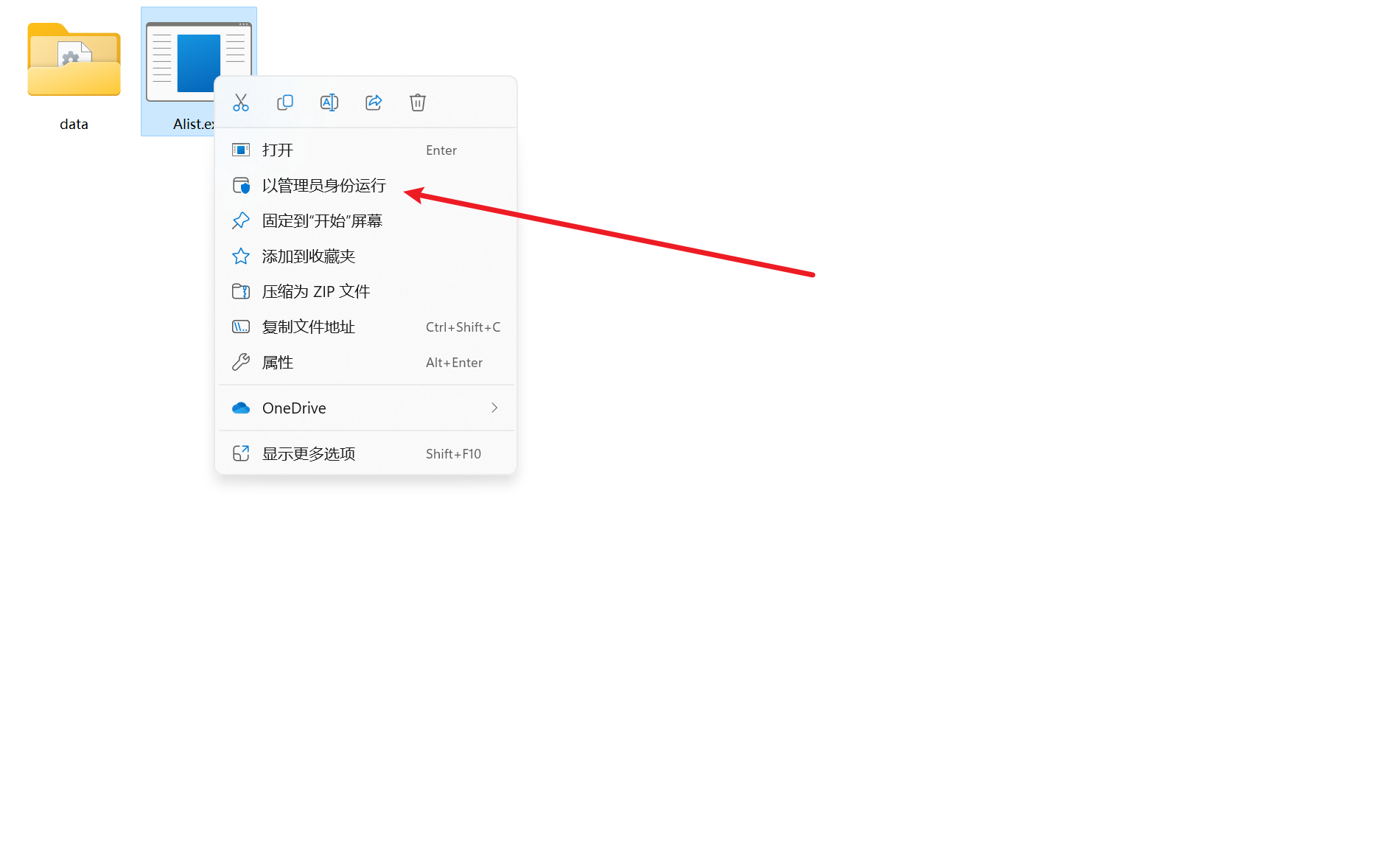
Task: Open the OneDrive submenu entry
Action: coord(366,408)
